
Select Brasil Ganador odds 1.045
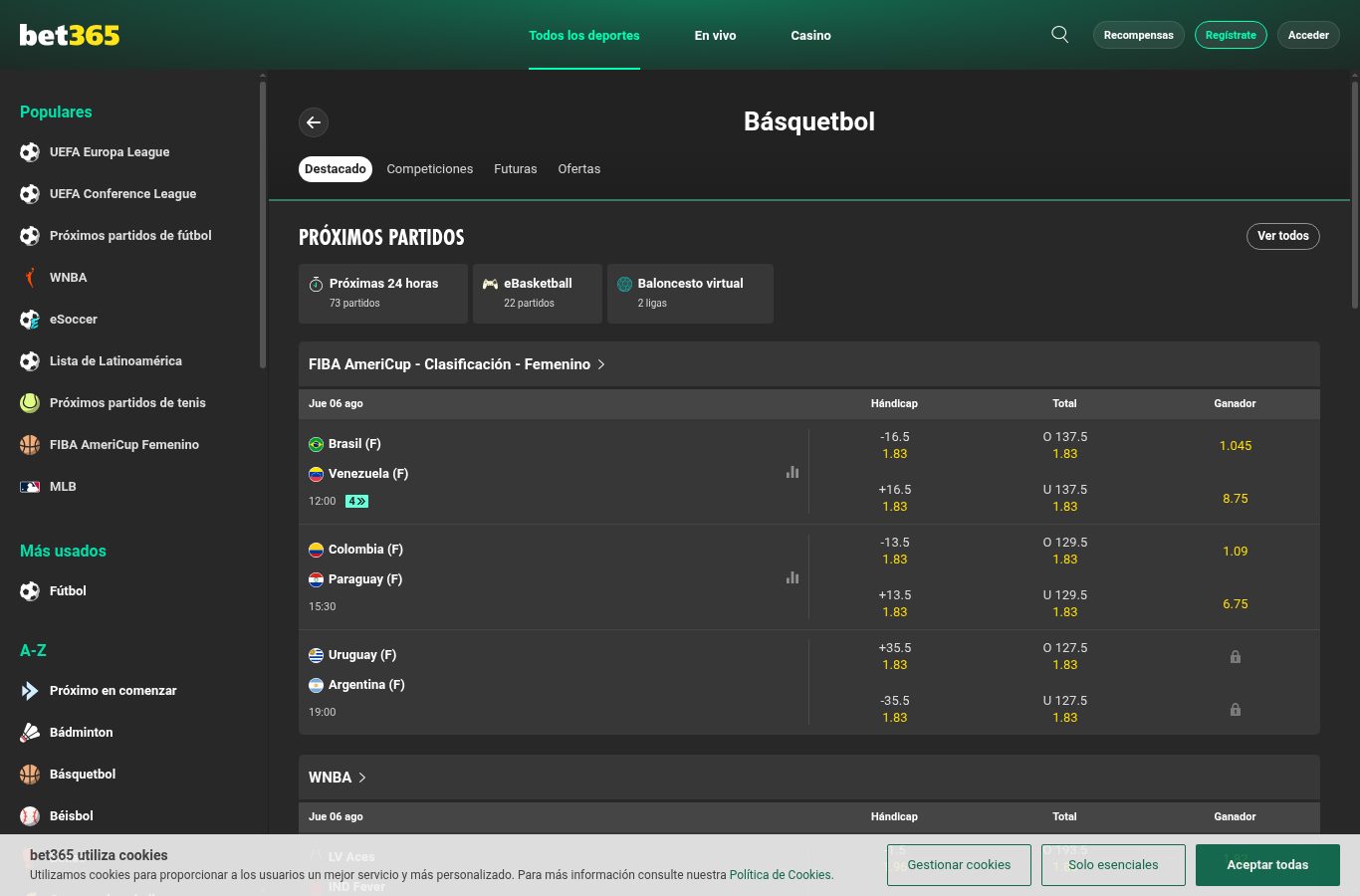pyautogui.click(x=1236, y=445)
